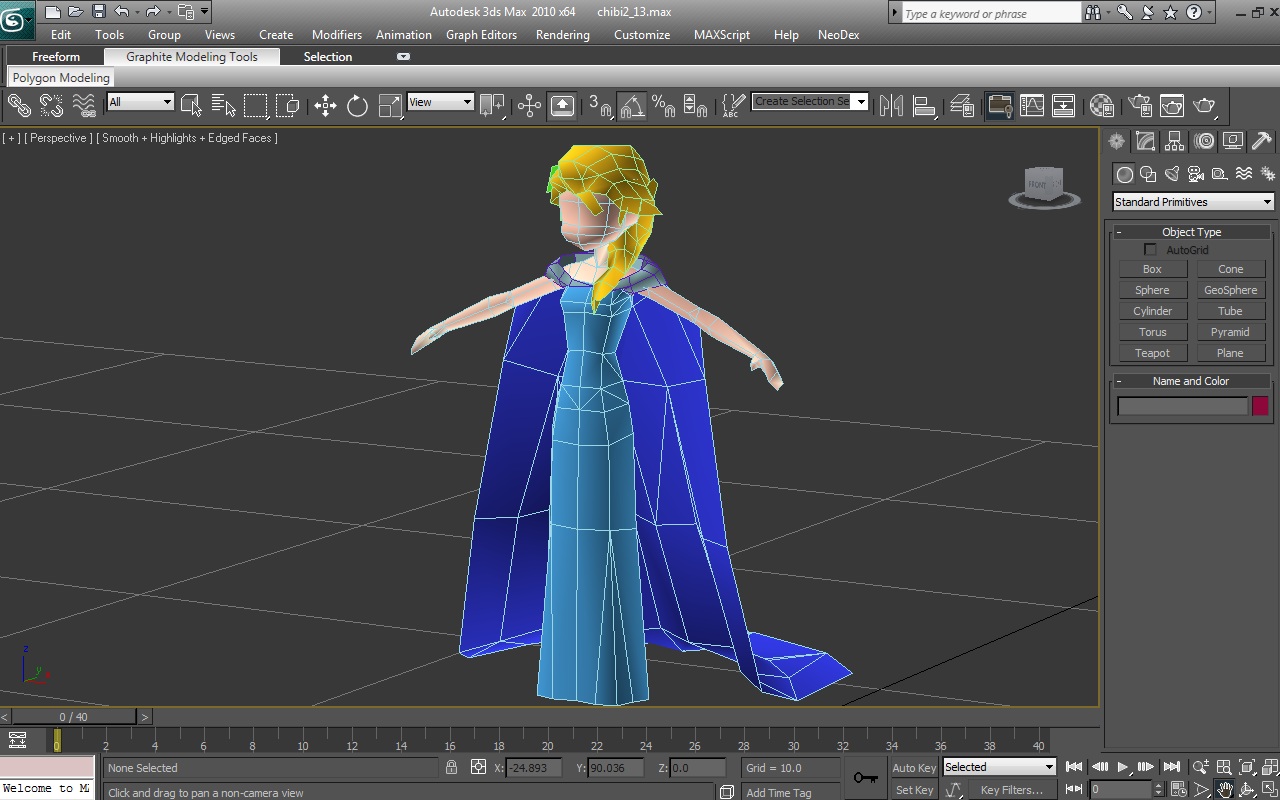Activate the Select and Rotate tool

(357, 105)
